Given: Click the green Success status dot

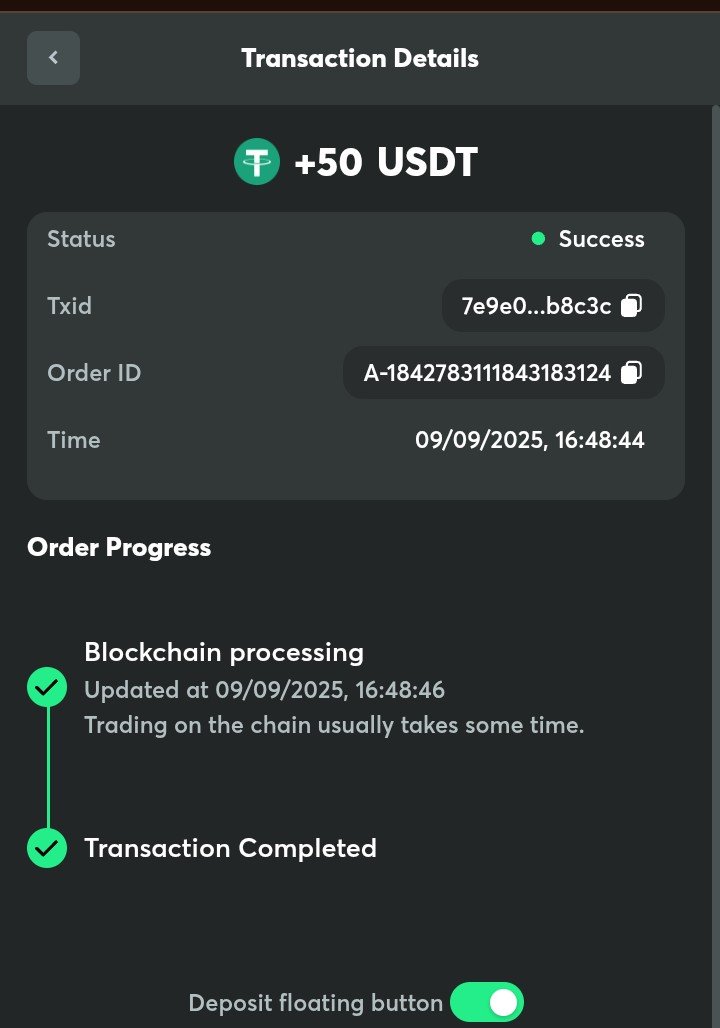Looking at the screenshot, I should pos(538,239).
